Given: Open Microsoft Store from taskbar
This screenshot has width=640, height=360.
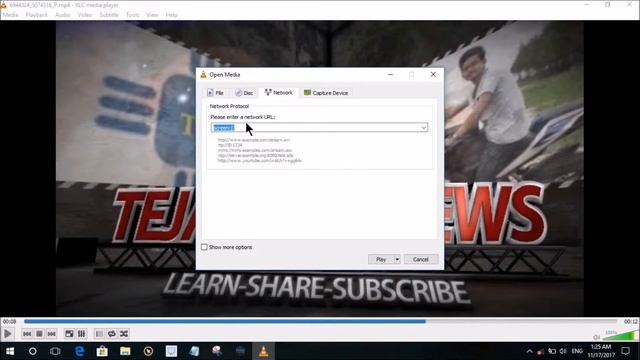Looking at the screenshot, I should (102, 351).
